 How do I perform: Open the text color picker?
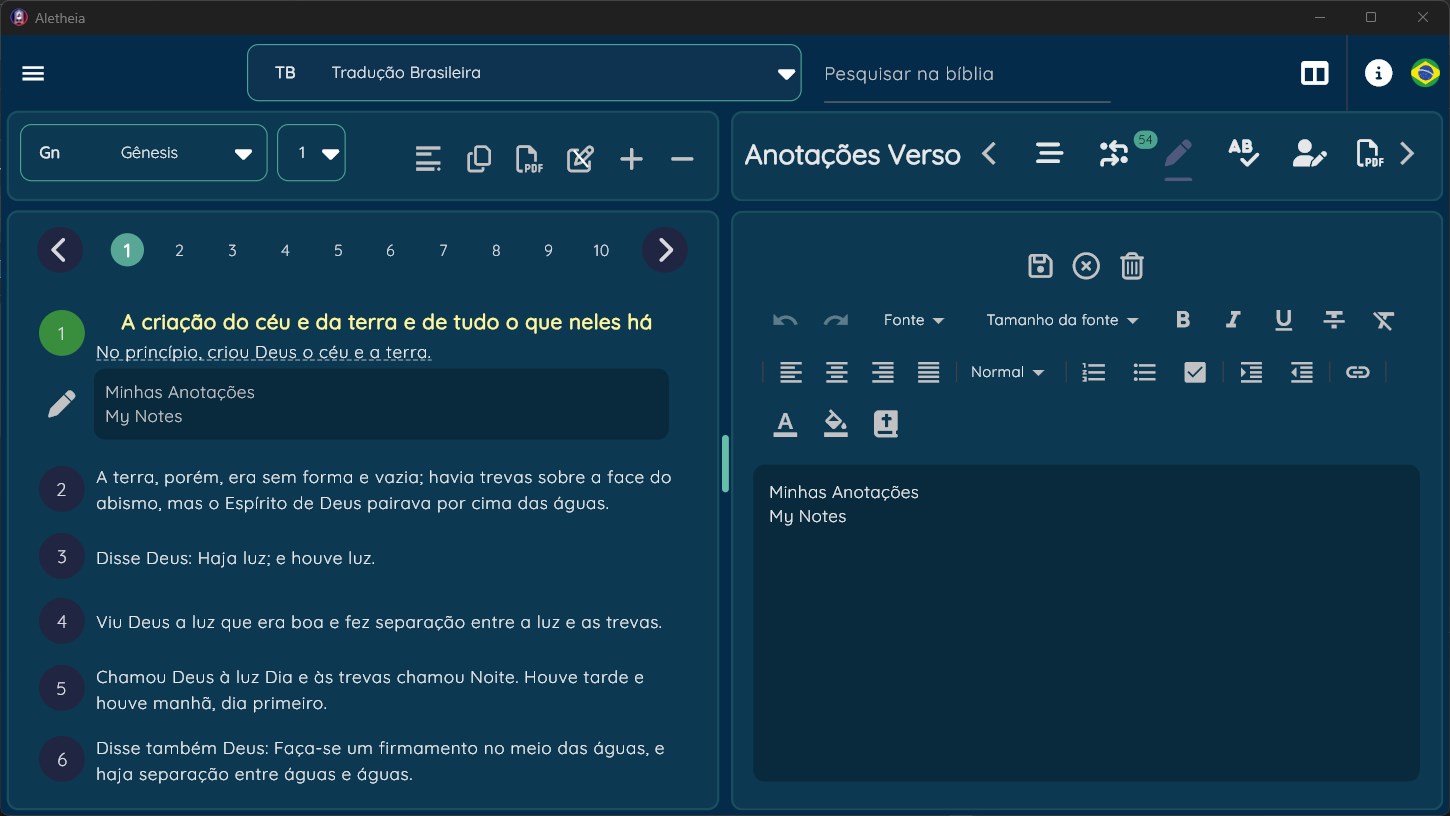pyautogui.click(x=786, y=424)
